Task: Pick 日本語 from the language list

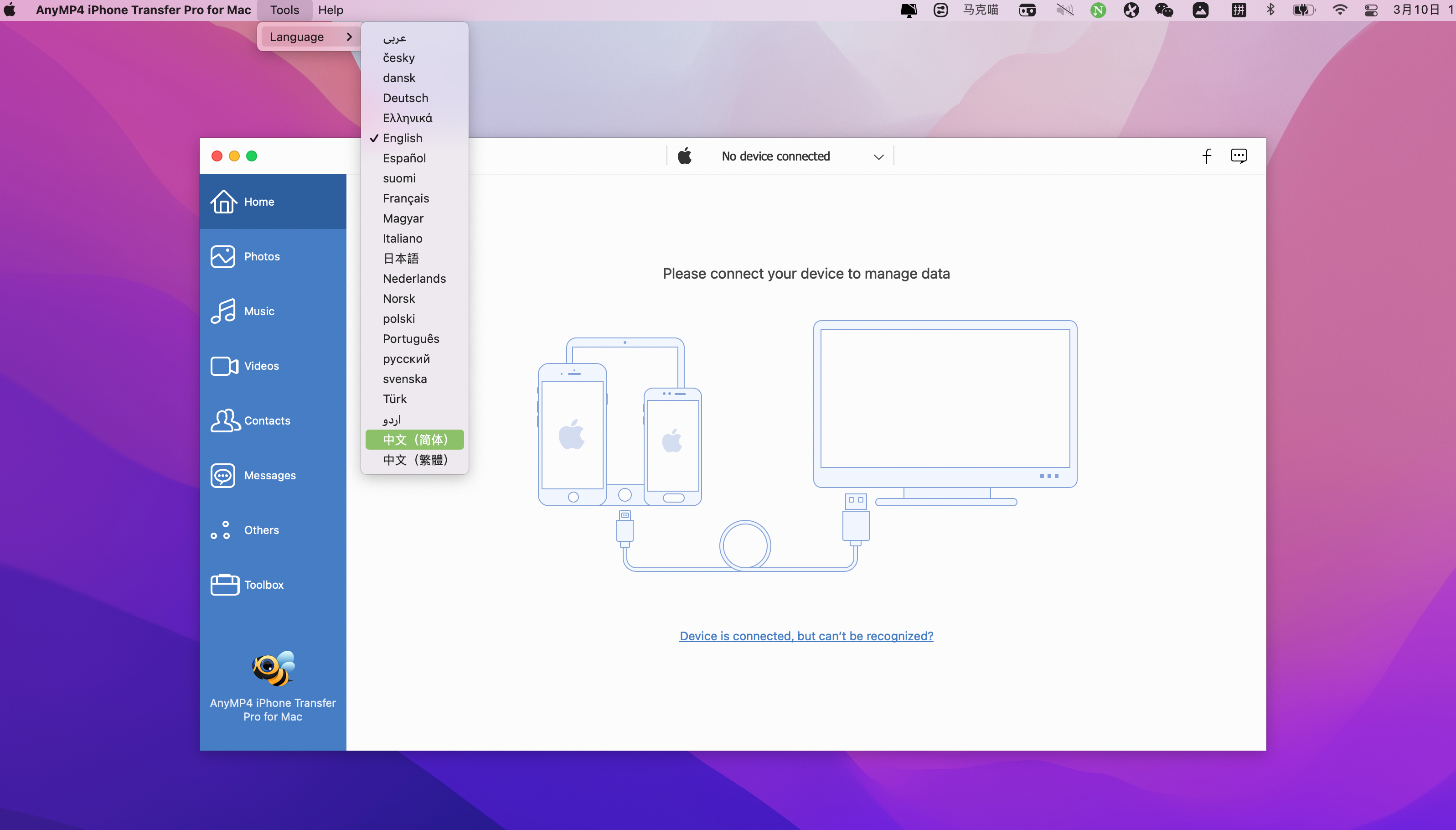Action: coord(400,259)
